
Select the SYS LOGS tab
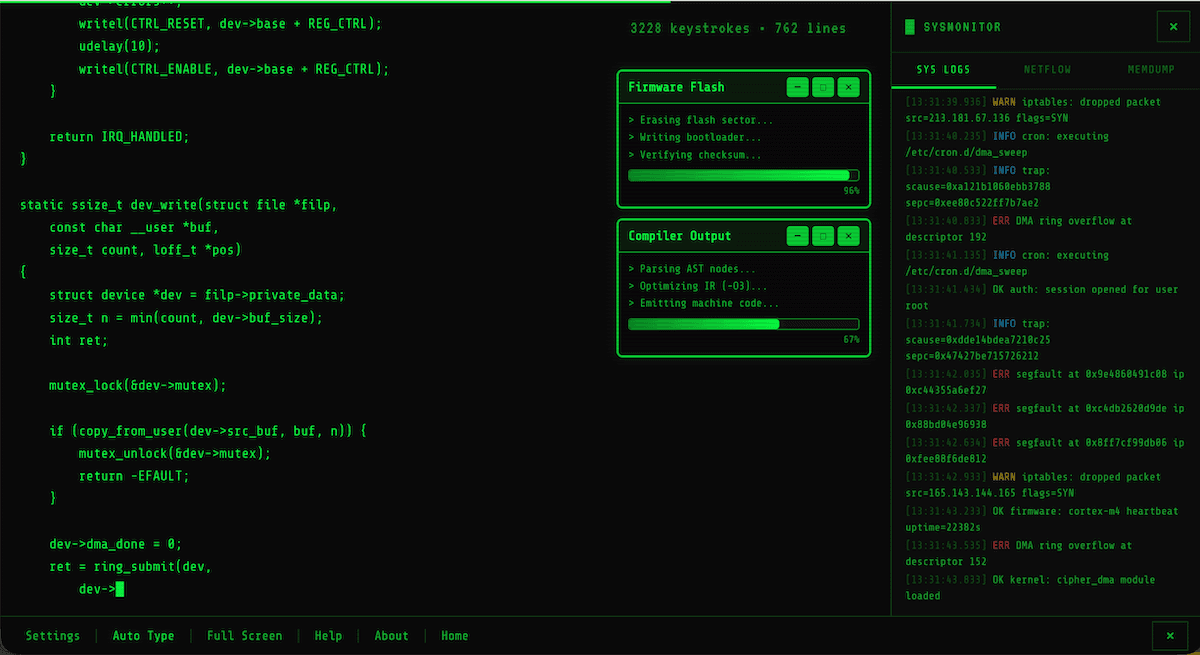coord(944,69)
